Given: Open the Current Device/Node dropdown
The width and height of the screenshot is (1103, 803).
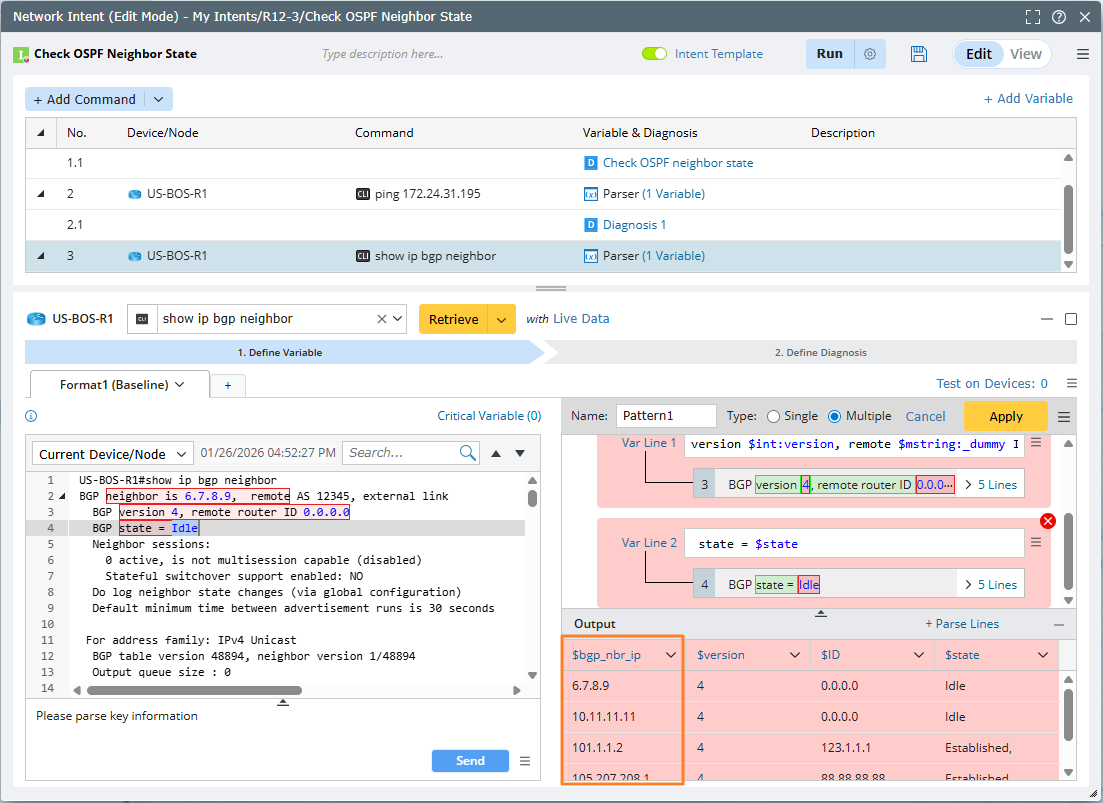Looking at the screenshot, I should point(112,454).
